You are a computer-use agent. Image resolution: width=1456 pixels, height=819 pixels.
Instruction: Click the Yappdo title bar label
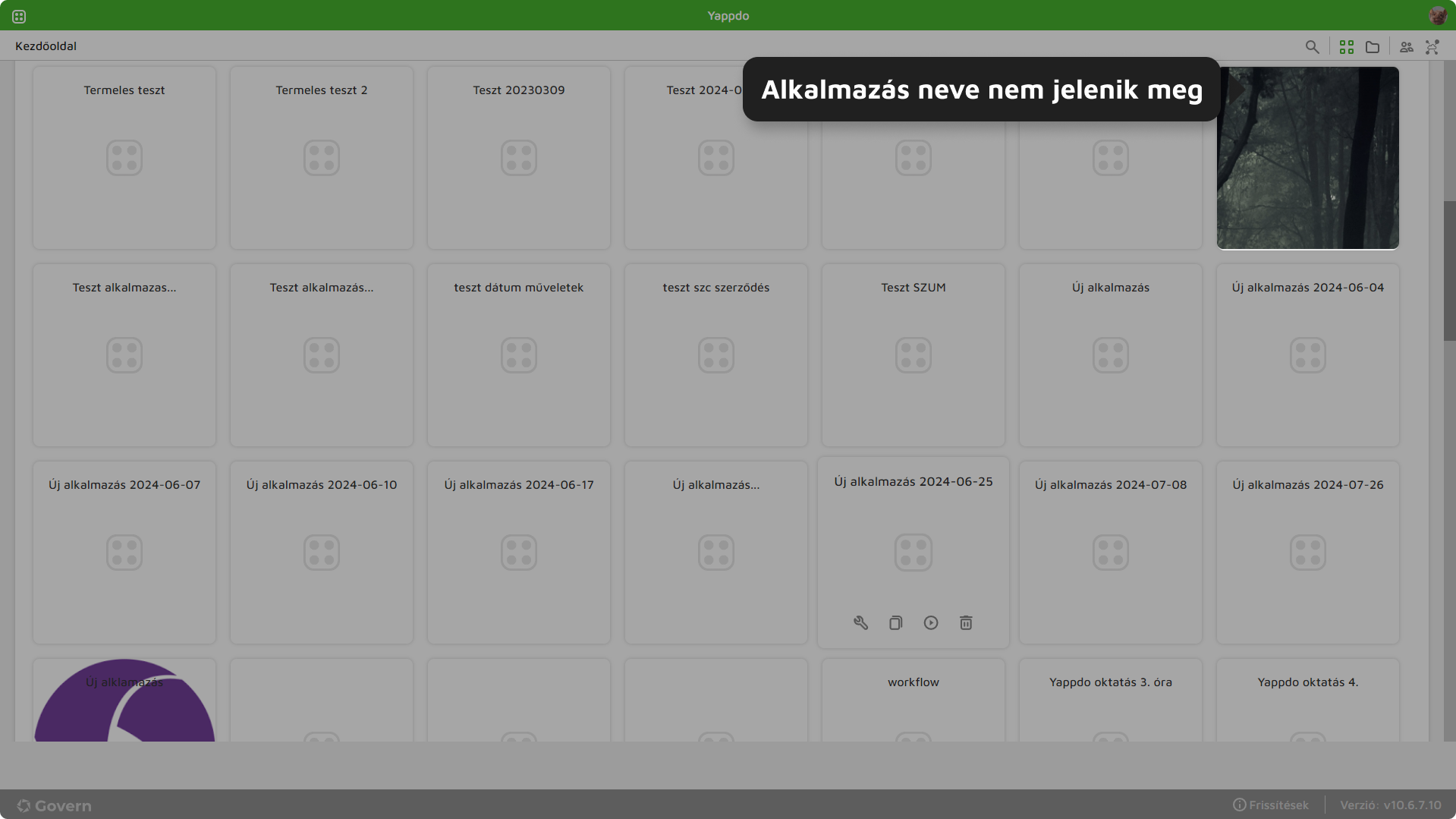click(x=728, y=15)
